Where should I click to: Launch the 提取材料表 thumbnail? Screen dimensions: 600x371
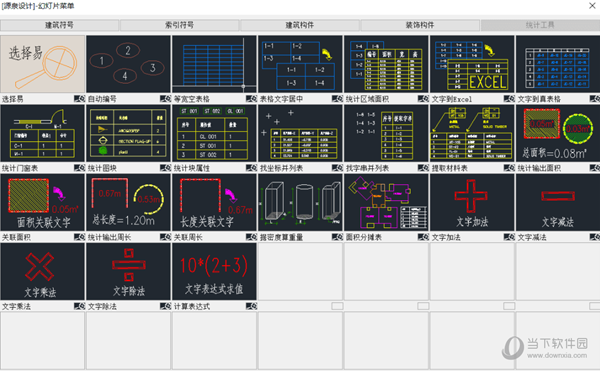pos(472,133)
